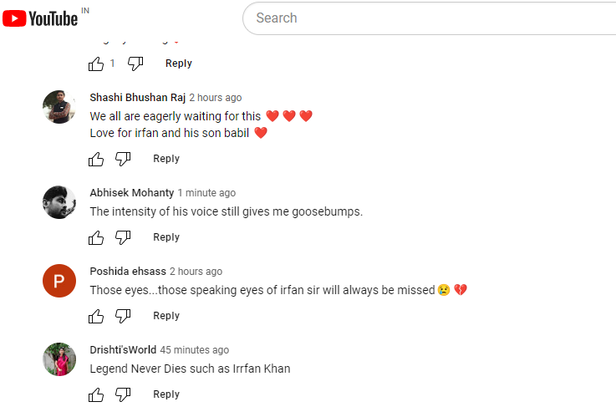Open Poshida ehsass's orange P avatar
616x412 pixels.
pos(59,281)
